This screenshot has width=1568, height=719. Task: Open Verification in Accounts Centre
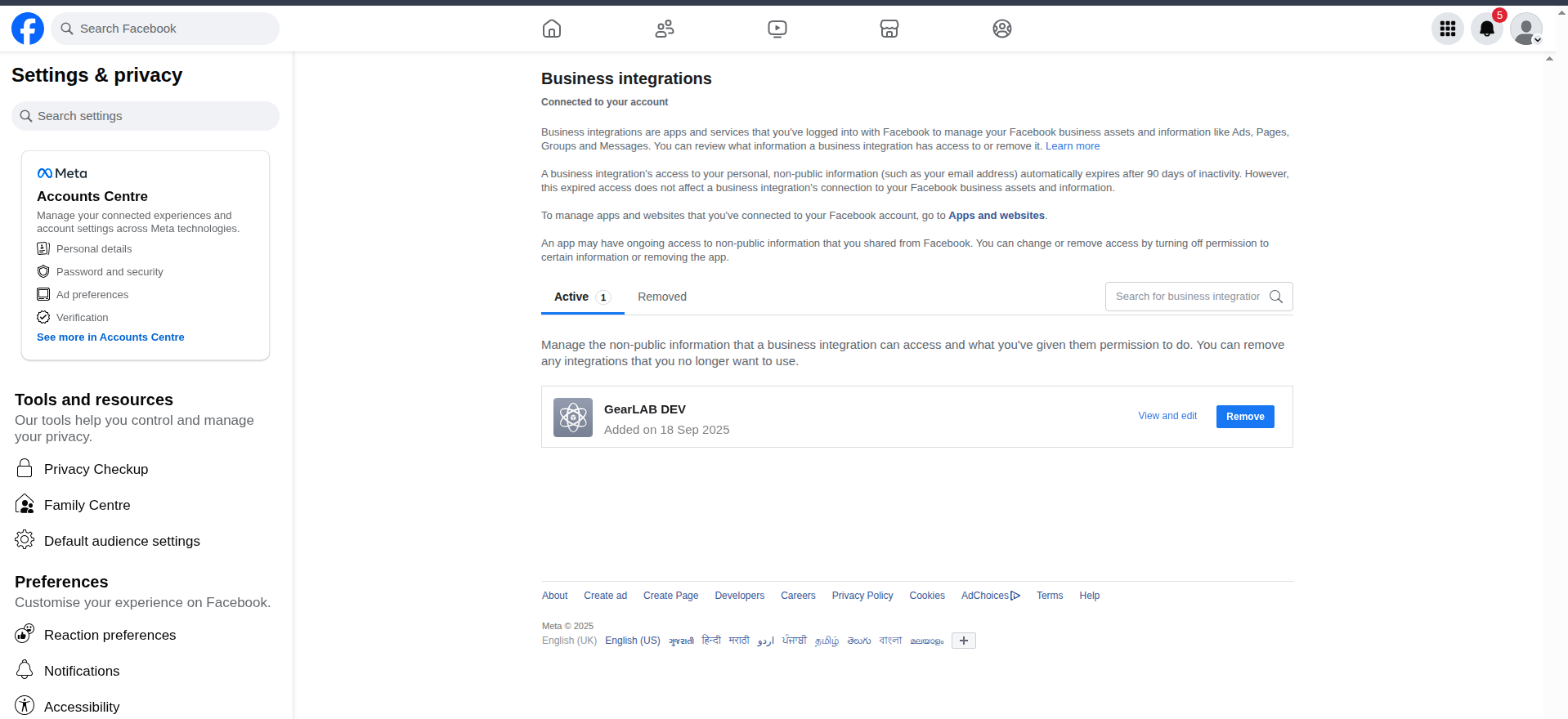pos(82,317)
